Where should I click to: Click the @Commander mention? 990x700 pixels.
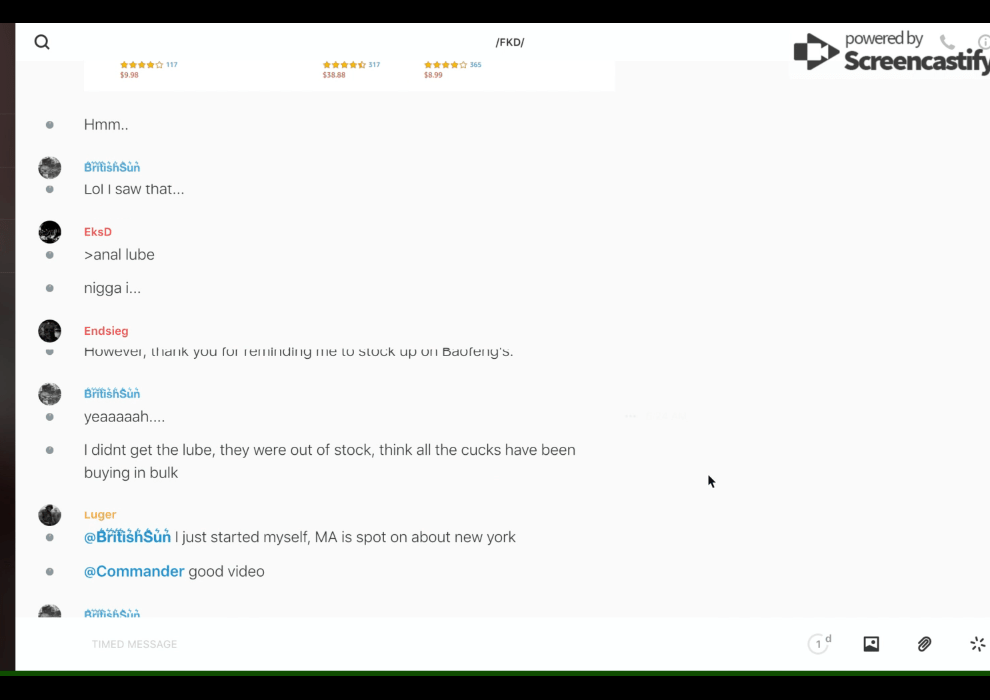tap(134, 572)
